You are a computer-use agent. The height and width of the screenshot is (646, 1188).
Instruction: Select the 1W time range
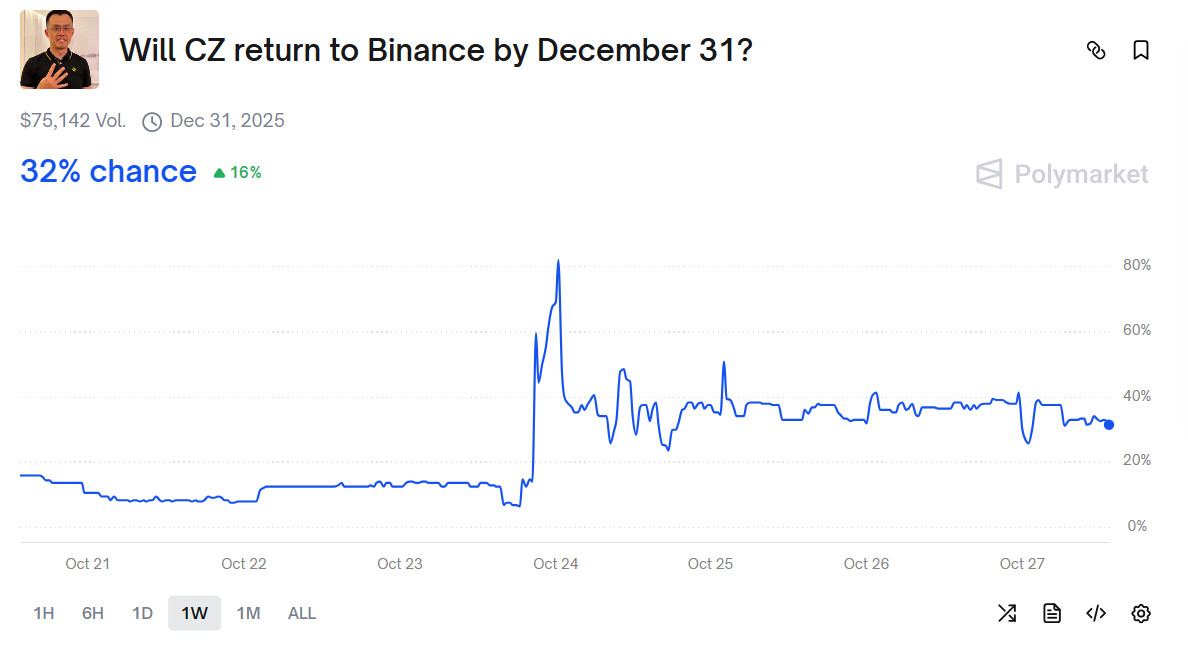coord(194,613)
